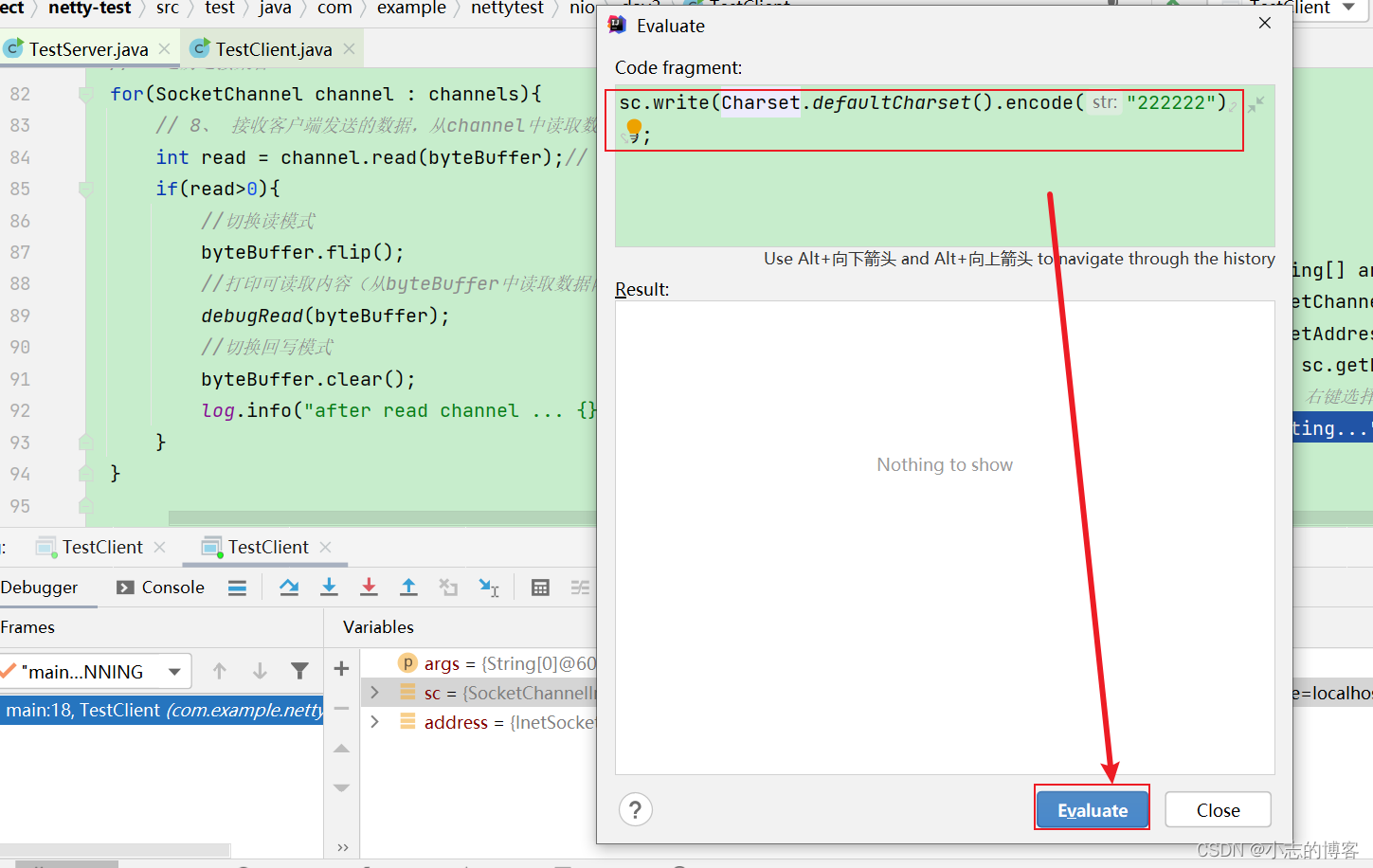Click the Evaluate button

[x=1092, y=810]
